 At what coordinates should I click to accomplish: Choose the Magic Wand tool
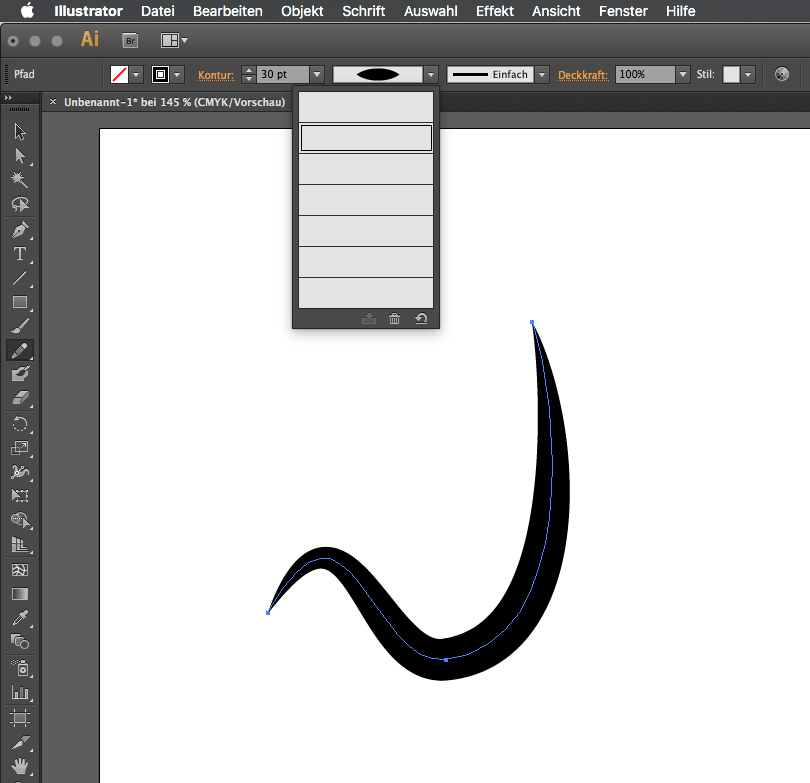pos(20,180)
